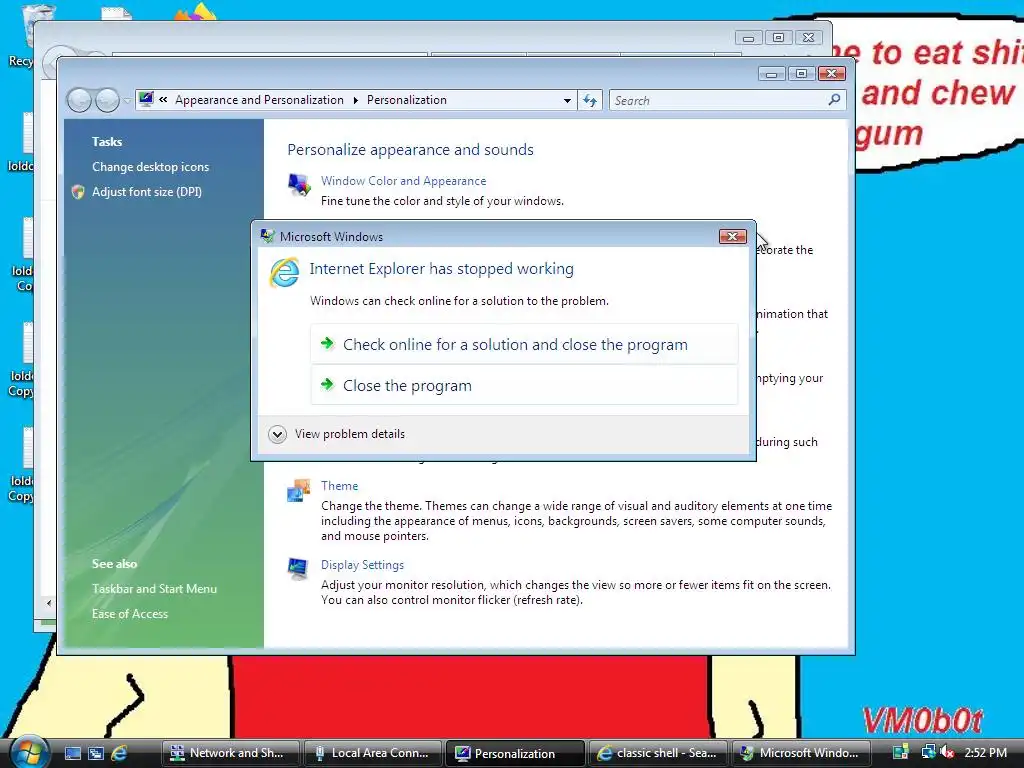
Task: Select Personalization breadcrumb segment
Action: click(406, 100)
